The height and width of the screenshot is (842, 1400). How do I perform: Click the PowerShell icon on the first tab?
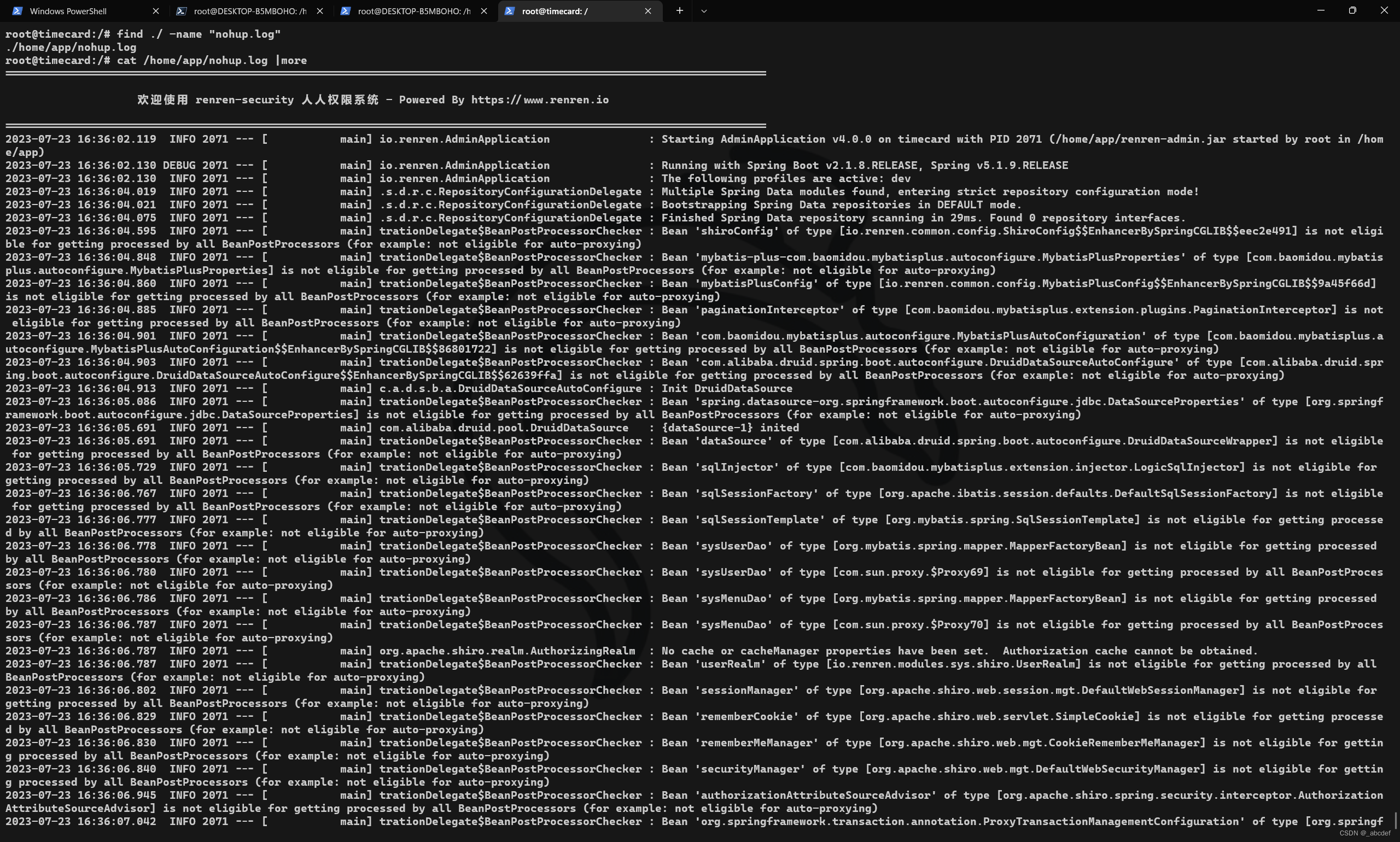pyautogui.click(x=17, y=11)
